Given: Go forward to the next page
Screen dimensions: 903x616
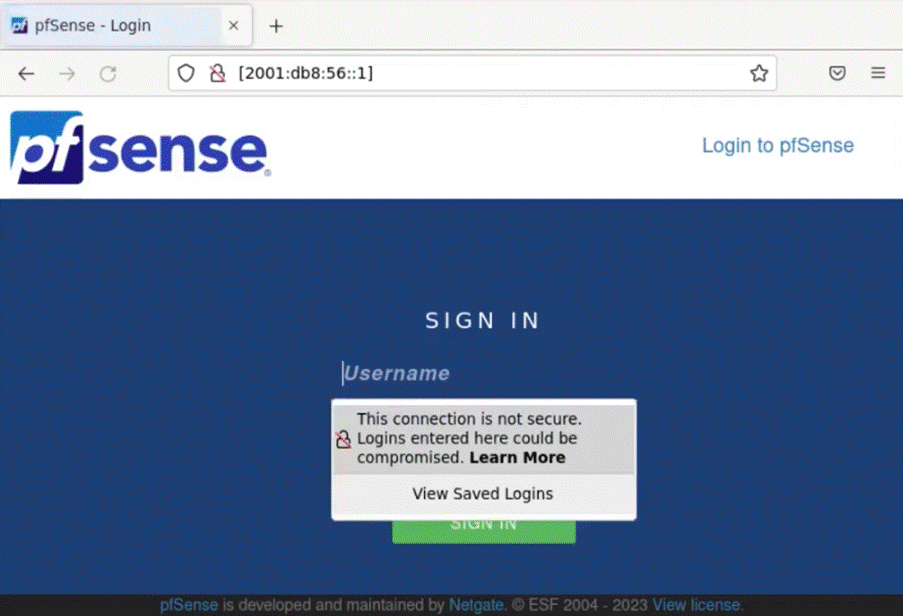Looking at the screenshot, I should coord(67,74).
